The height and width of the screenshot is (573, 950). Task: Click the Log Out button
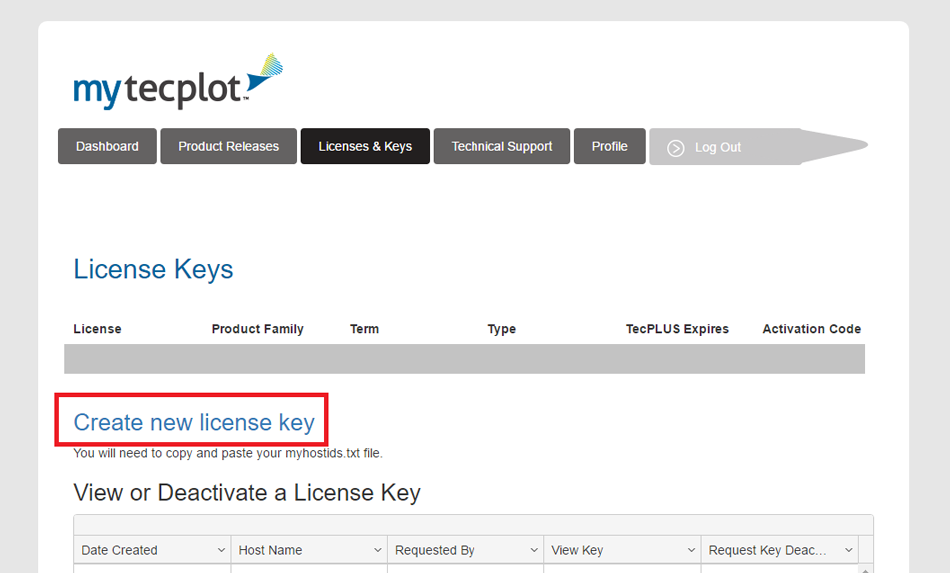pyautogui.click(x=757, y=147)
